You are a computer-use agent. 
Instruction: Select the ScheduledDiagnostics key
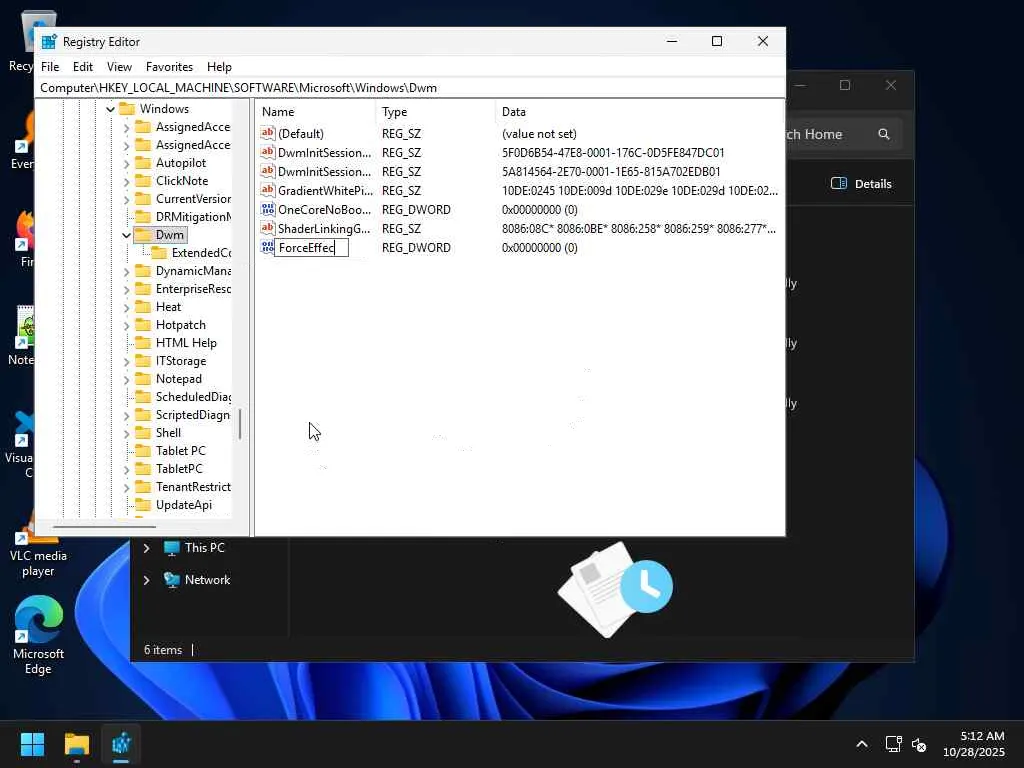click(193, 396)
